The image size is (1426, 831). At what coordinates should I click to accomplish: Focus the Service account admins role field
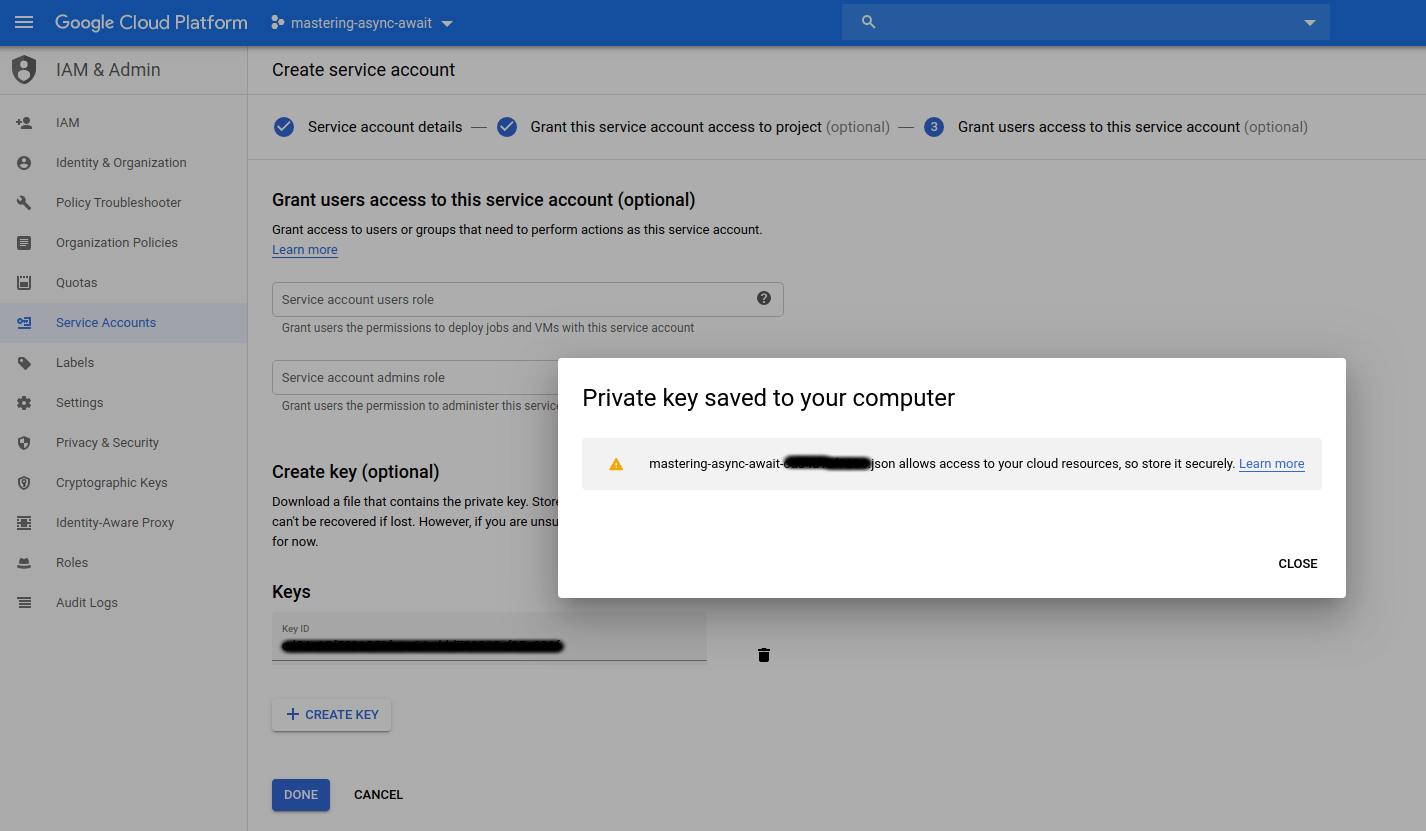415,377
